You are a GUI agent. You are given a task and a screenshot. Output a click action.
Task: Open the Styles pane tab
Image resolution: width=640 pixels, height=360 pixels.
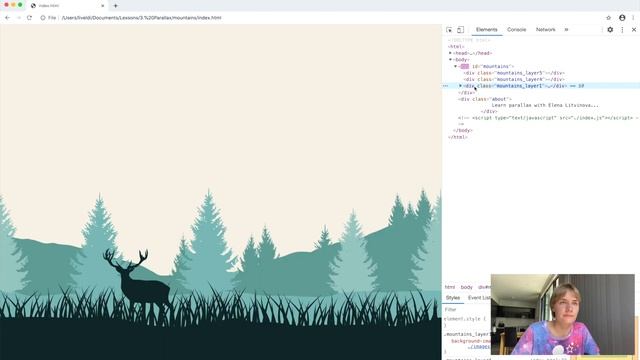(453, 298)
